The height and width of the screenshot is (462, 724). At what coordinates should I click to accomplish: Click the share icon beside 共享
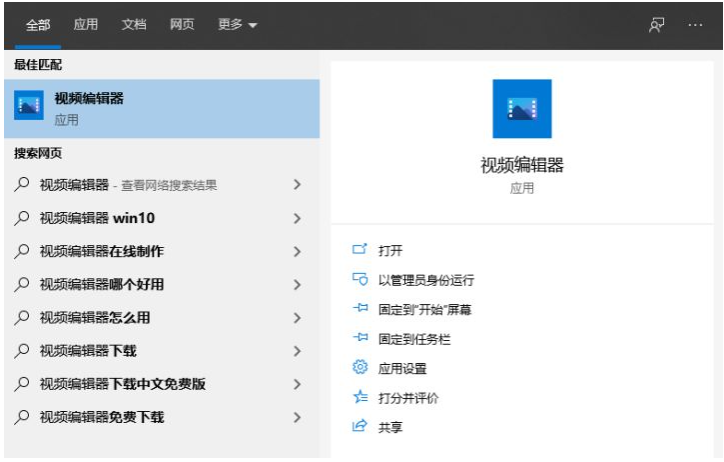(x=360, y=426)
